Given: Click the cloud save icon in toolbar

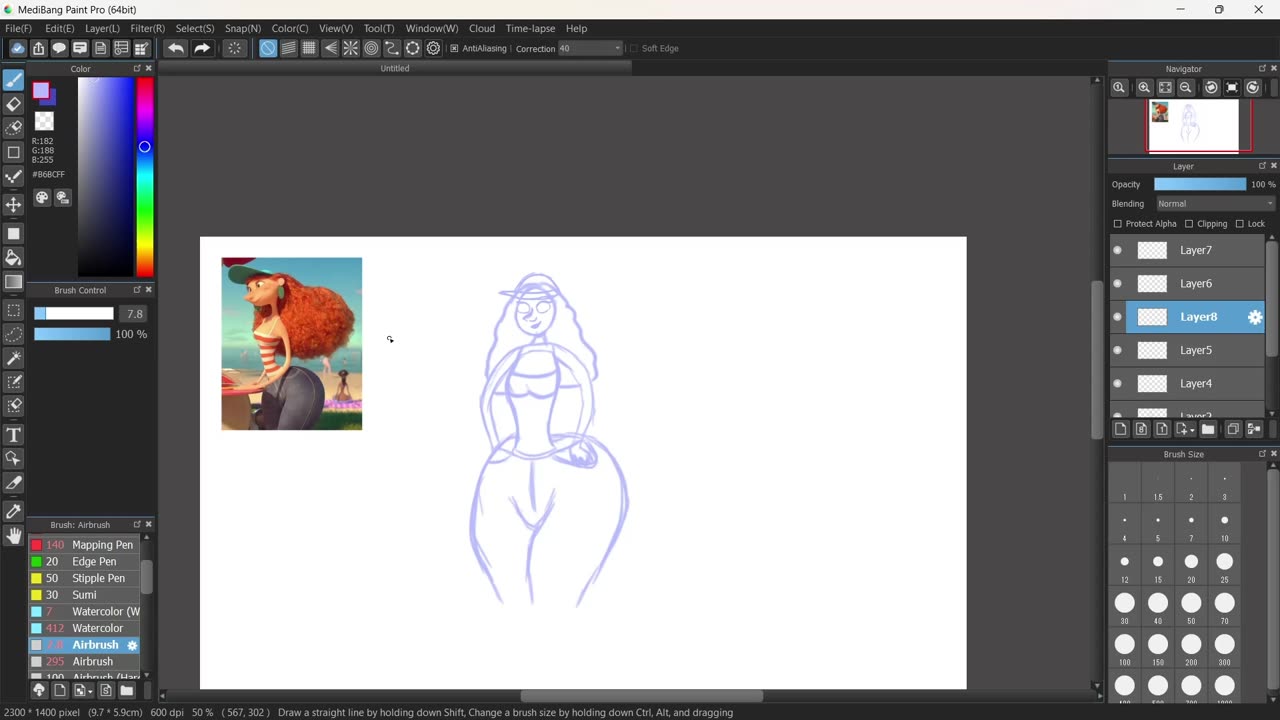Looking at the screenshot, I should click(x=17, y=48).
